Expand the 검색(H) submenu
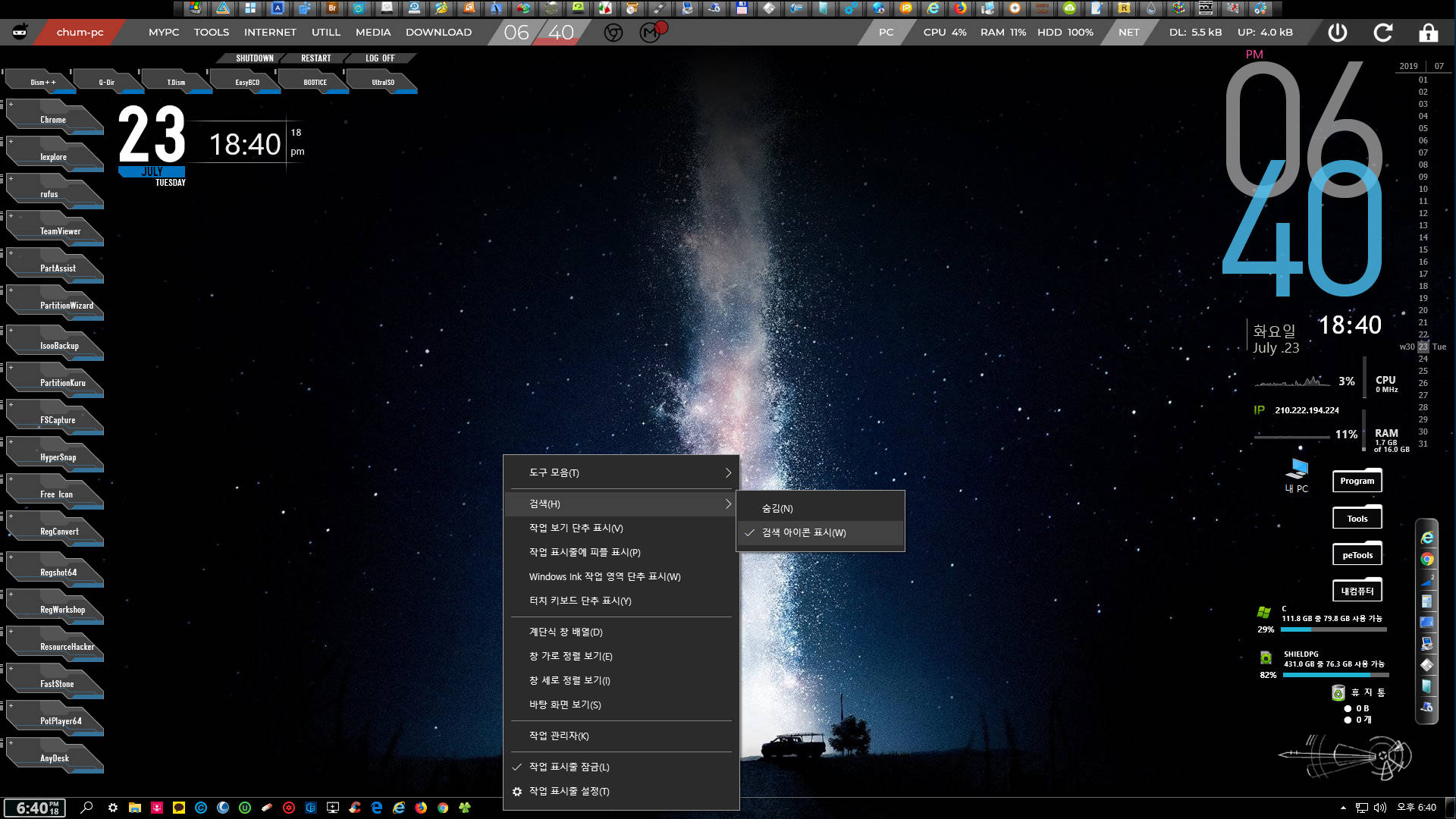 [x=622, y=504]
